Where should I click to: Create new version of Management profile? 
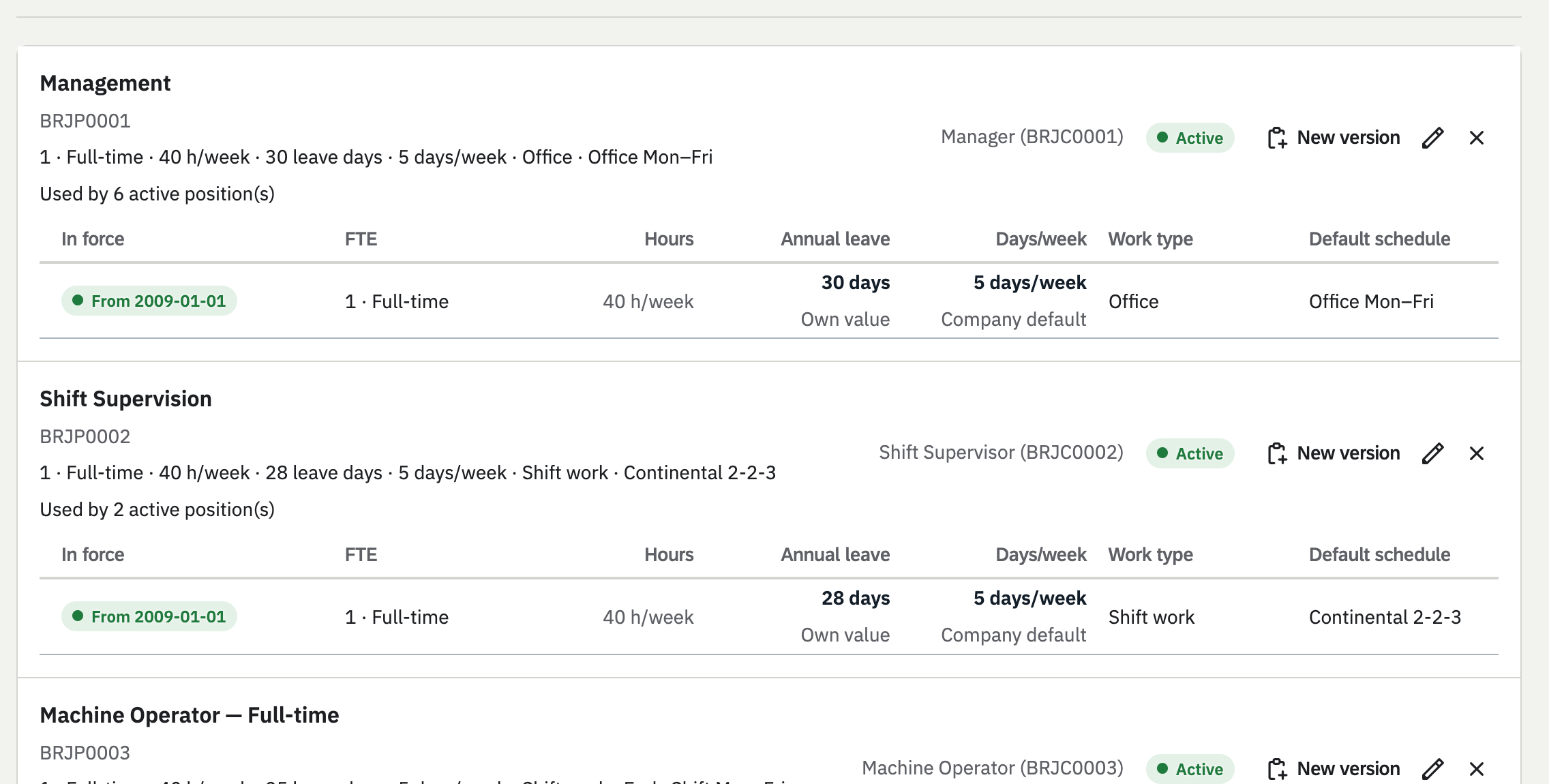[x=1333, y=138]
